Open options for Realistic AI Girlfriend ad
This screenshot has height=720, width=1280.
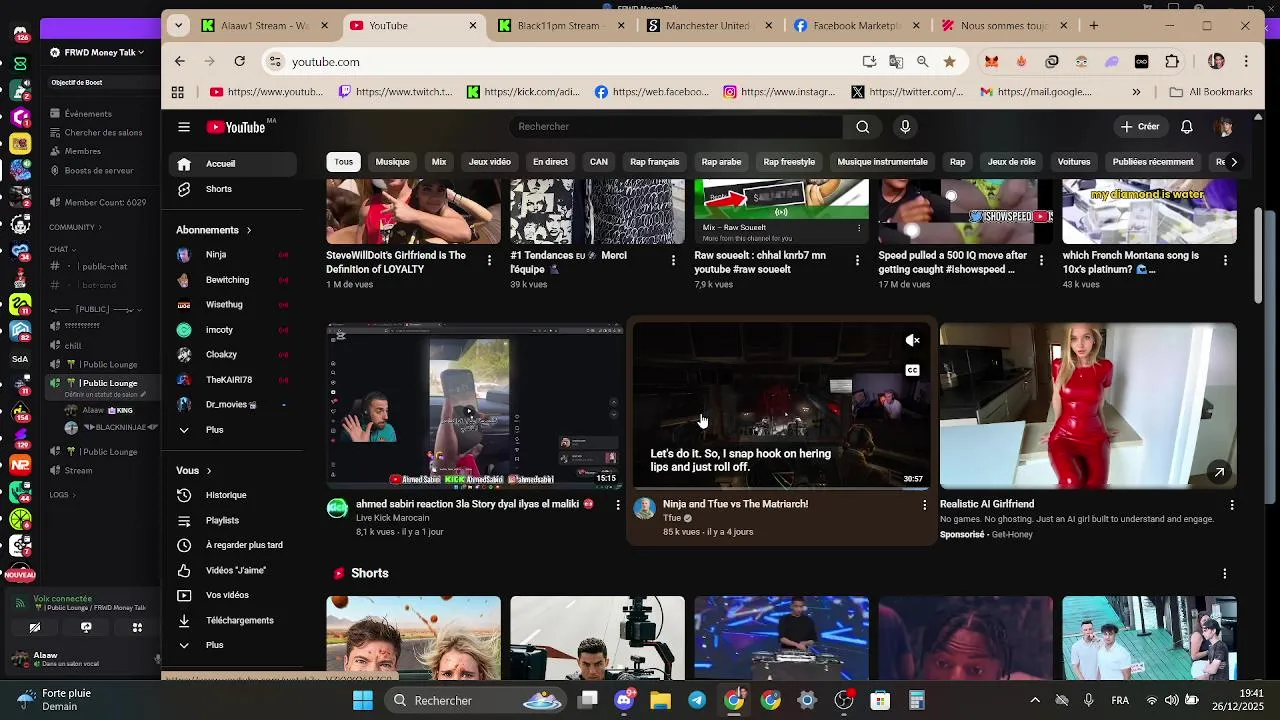click(x=1231, y=505)
